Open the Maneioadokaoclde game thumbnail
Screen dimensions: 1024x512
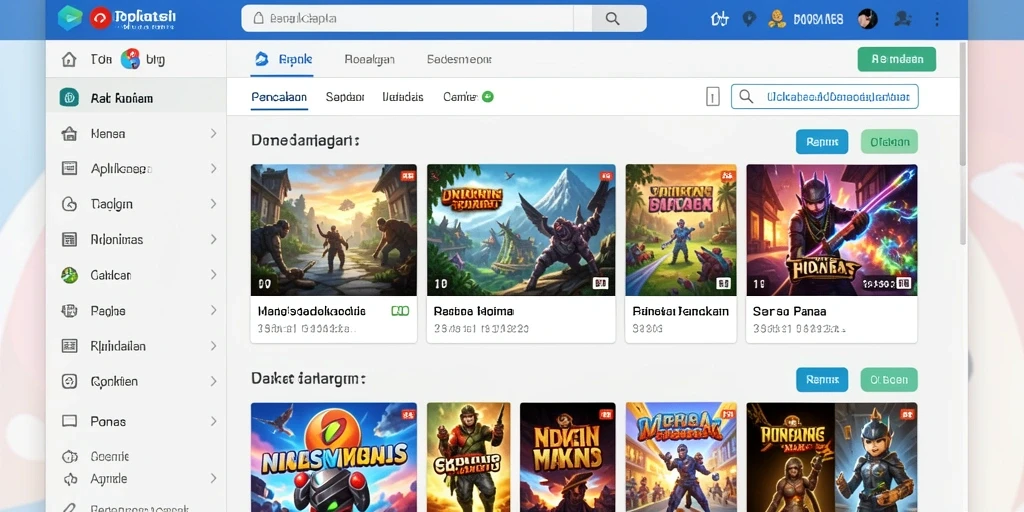point(334,230)
